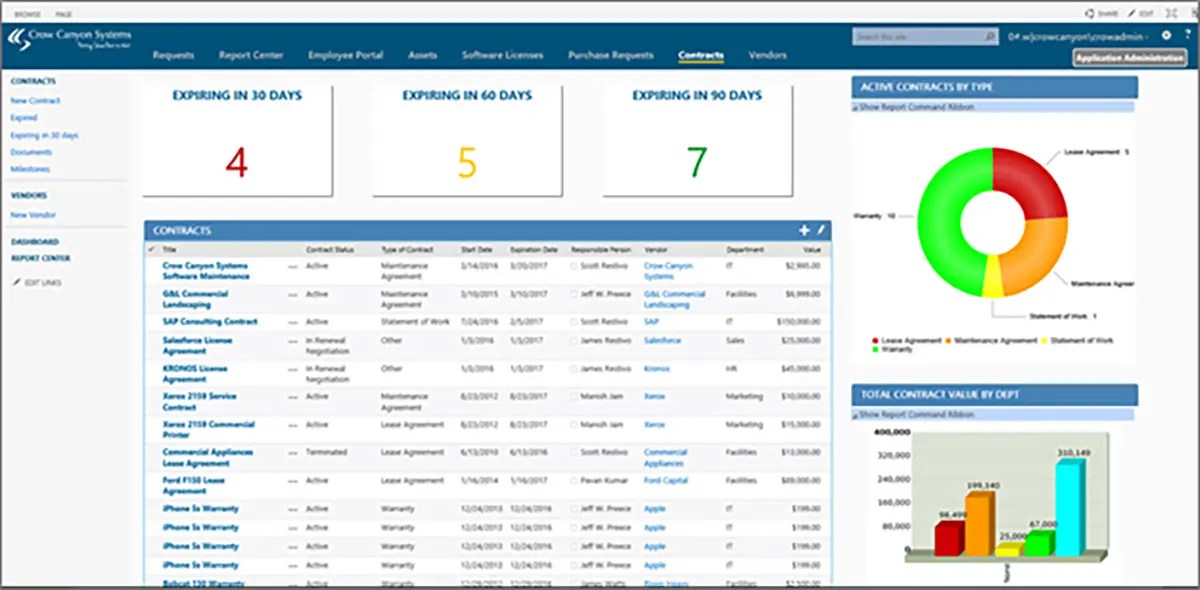1200x590 pixels.
Task: Click the Terminated status cell
Action: [327, 453]
